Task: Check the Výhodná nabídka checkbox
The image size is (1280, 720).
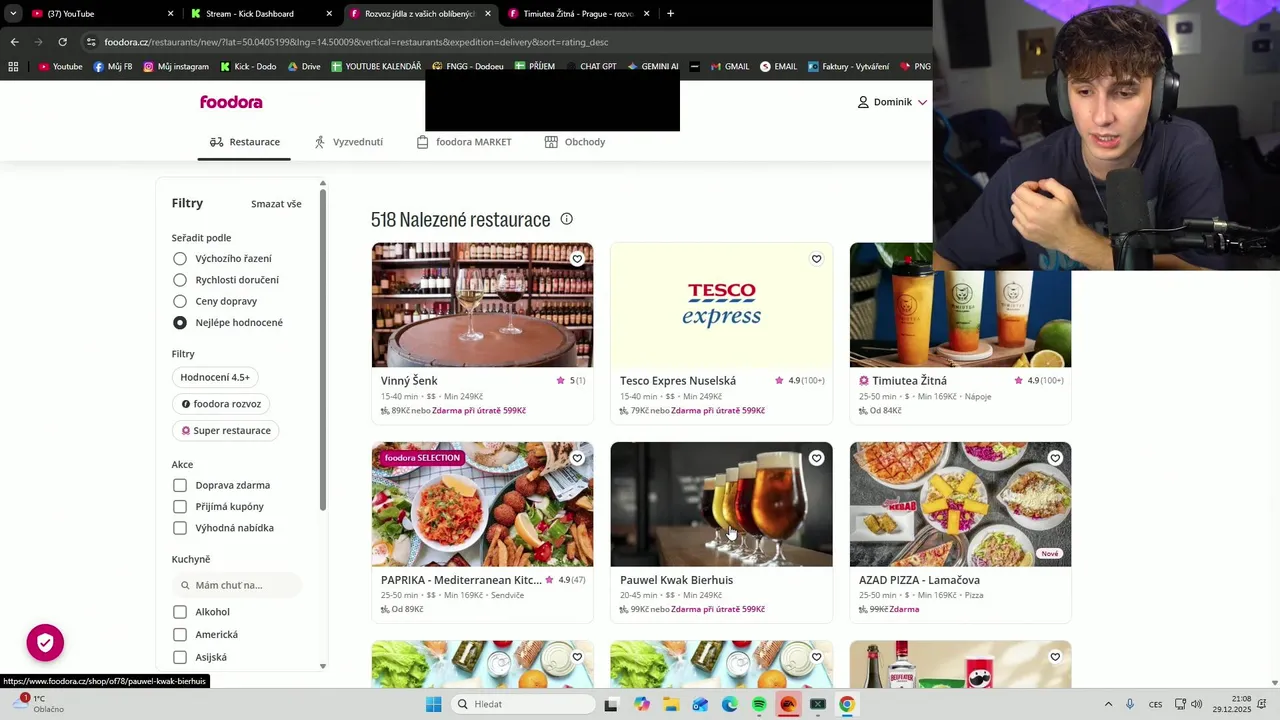Action: click(180, 528)
